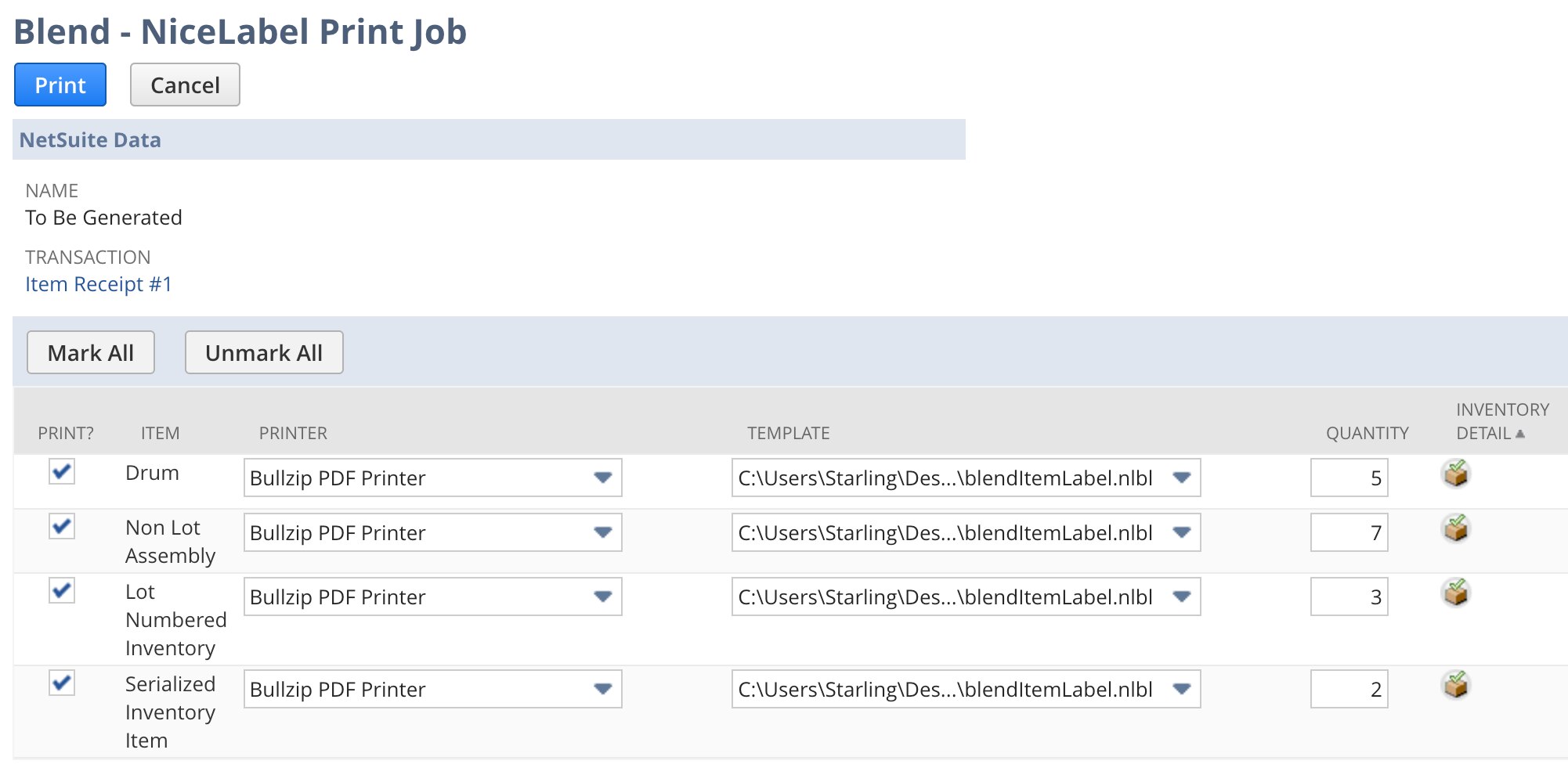The height and width of the screenshot is (775, 1568).
Task: Click the Mark All button
Action: click(x=91, y=352)
